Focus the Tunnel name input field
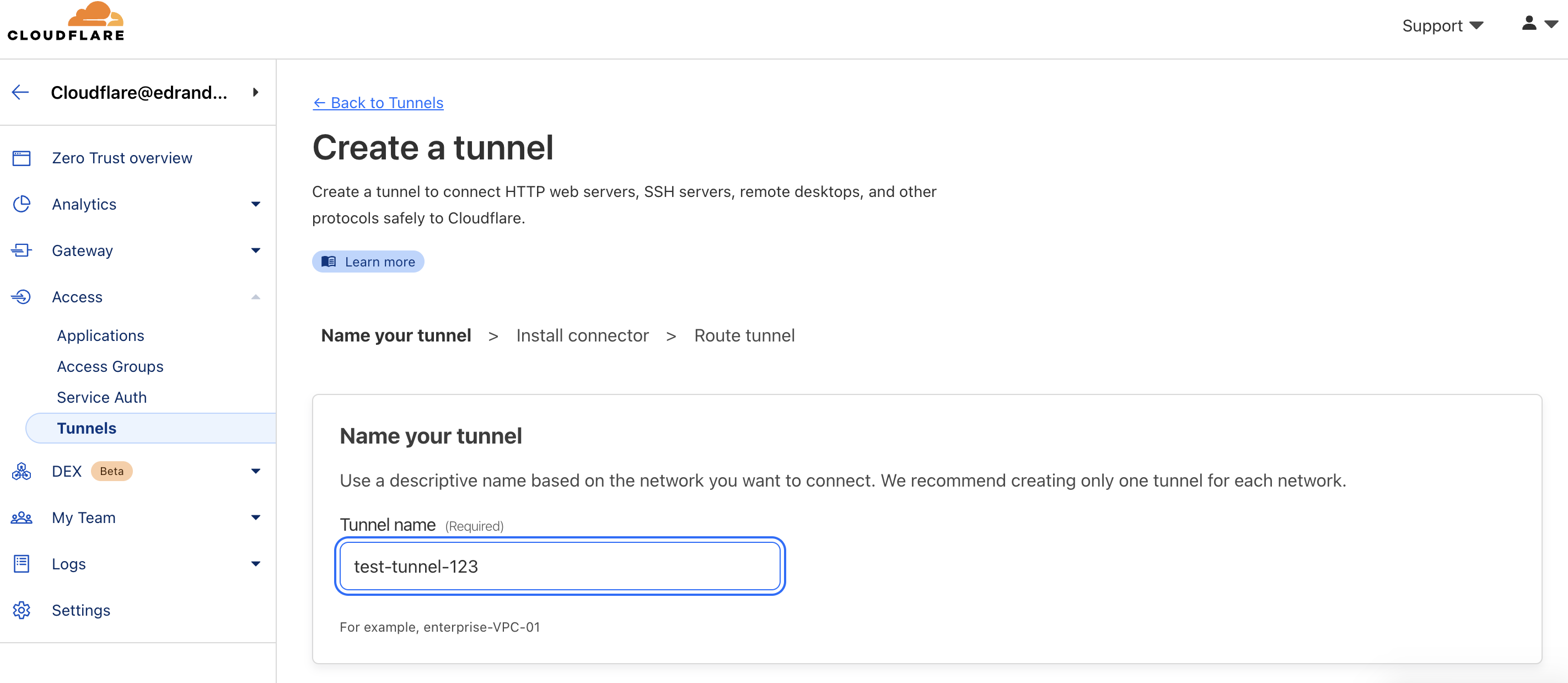The height and width of the screenshot is (683, 1568). [x=560, y=566]
